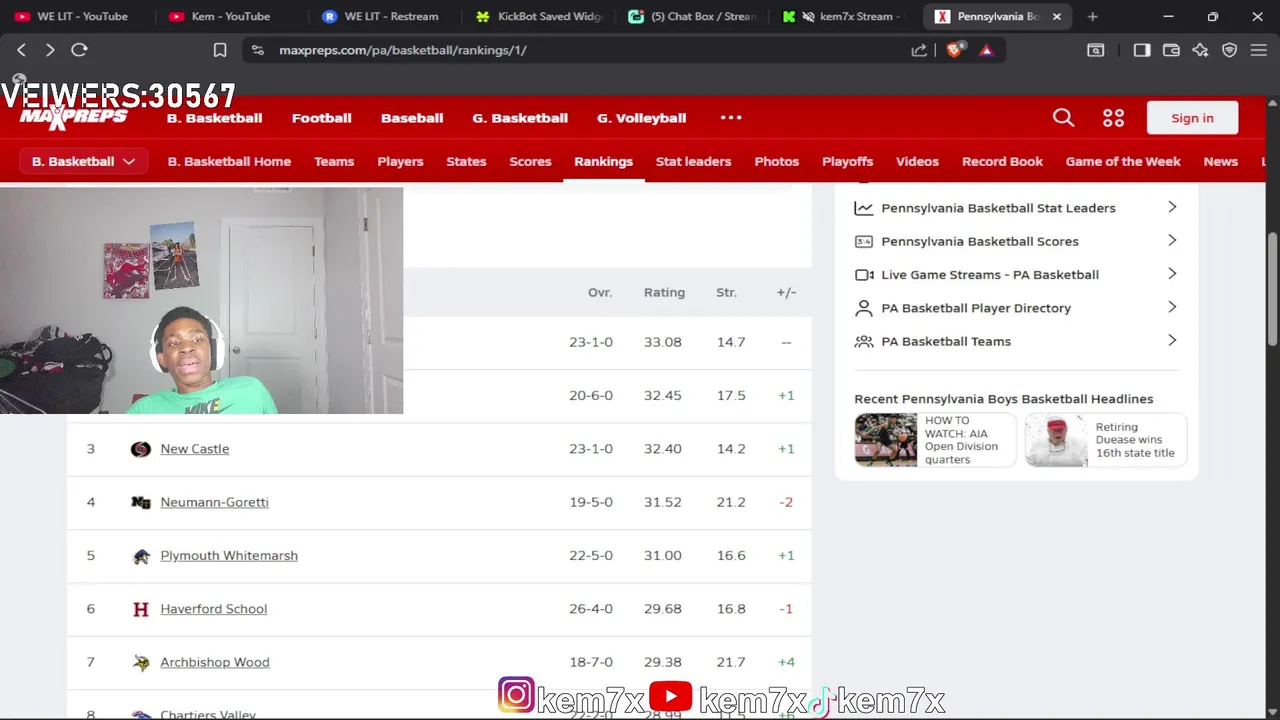
Task: Open the Playoffs subnav item
Action: [x=847, y=161]
